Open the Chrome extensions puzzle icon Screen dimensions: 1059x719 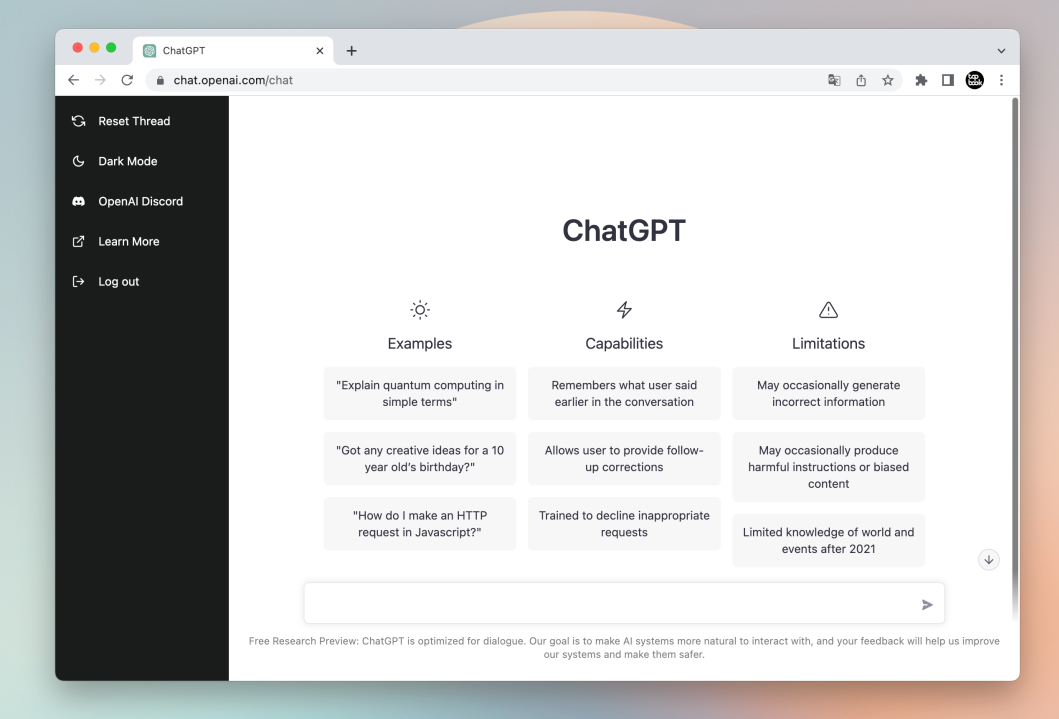click(921, 80)
